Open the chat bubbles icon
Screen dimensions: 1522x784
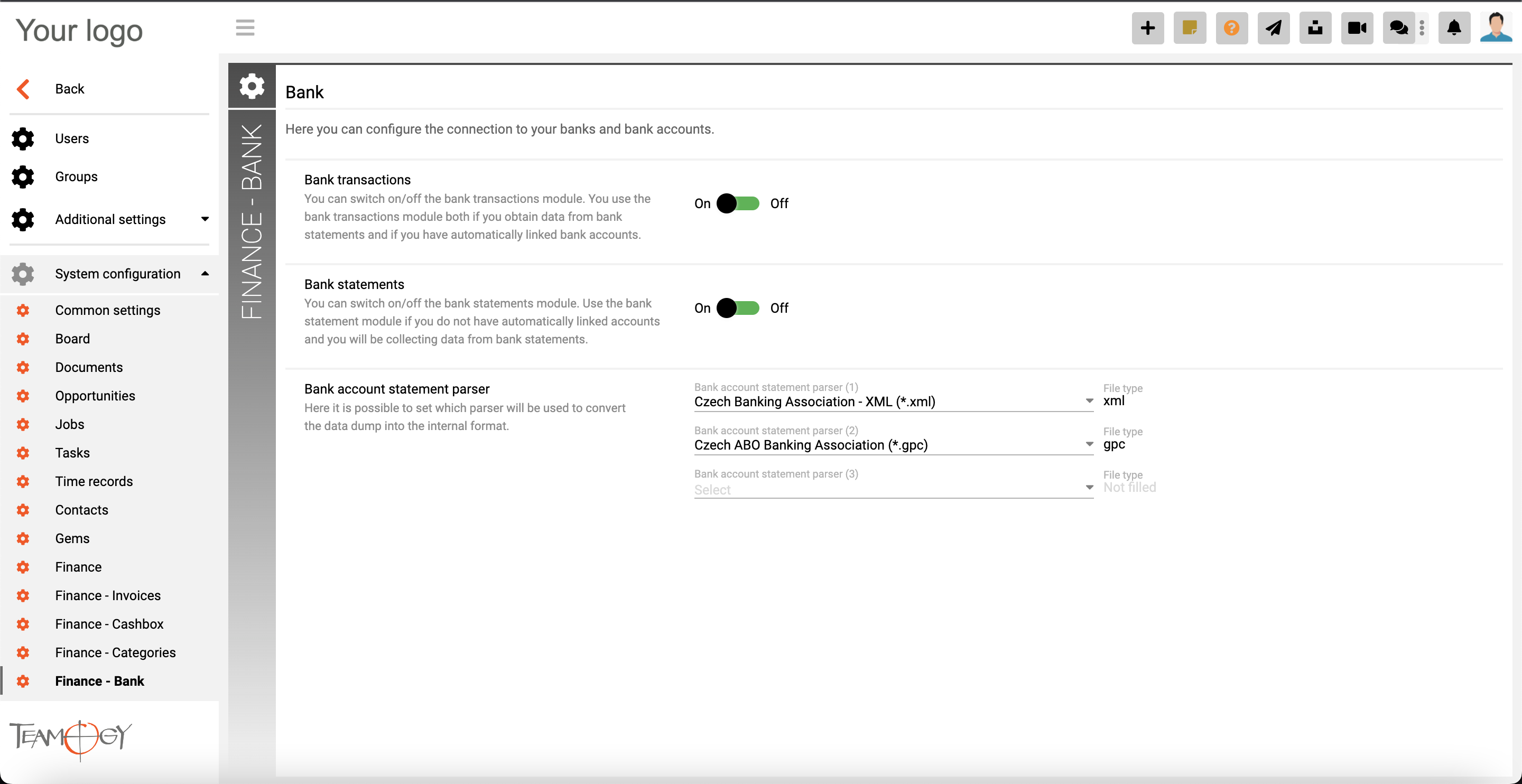(1398, 28)
